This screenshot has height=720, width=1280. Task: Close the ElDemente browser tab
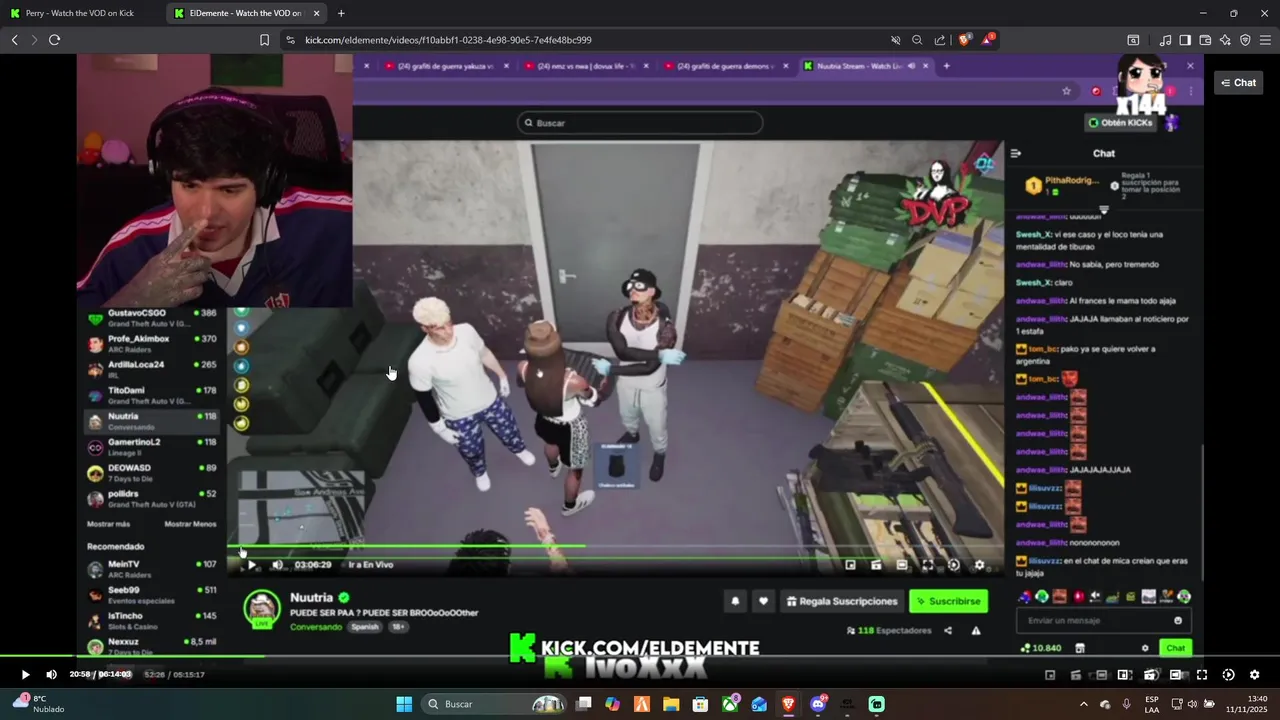click(317, 13)
